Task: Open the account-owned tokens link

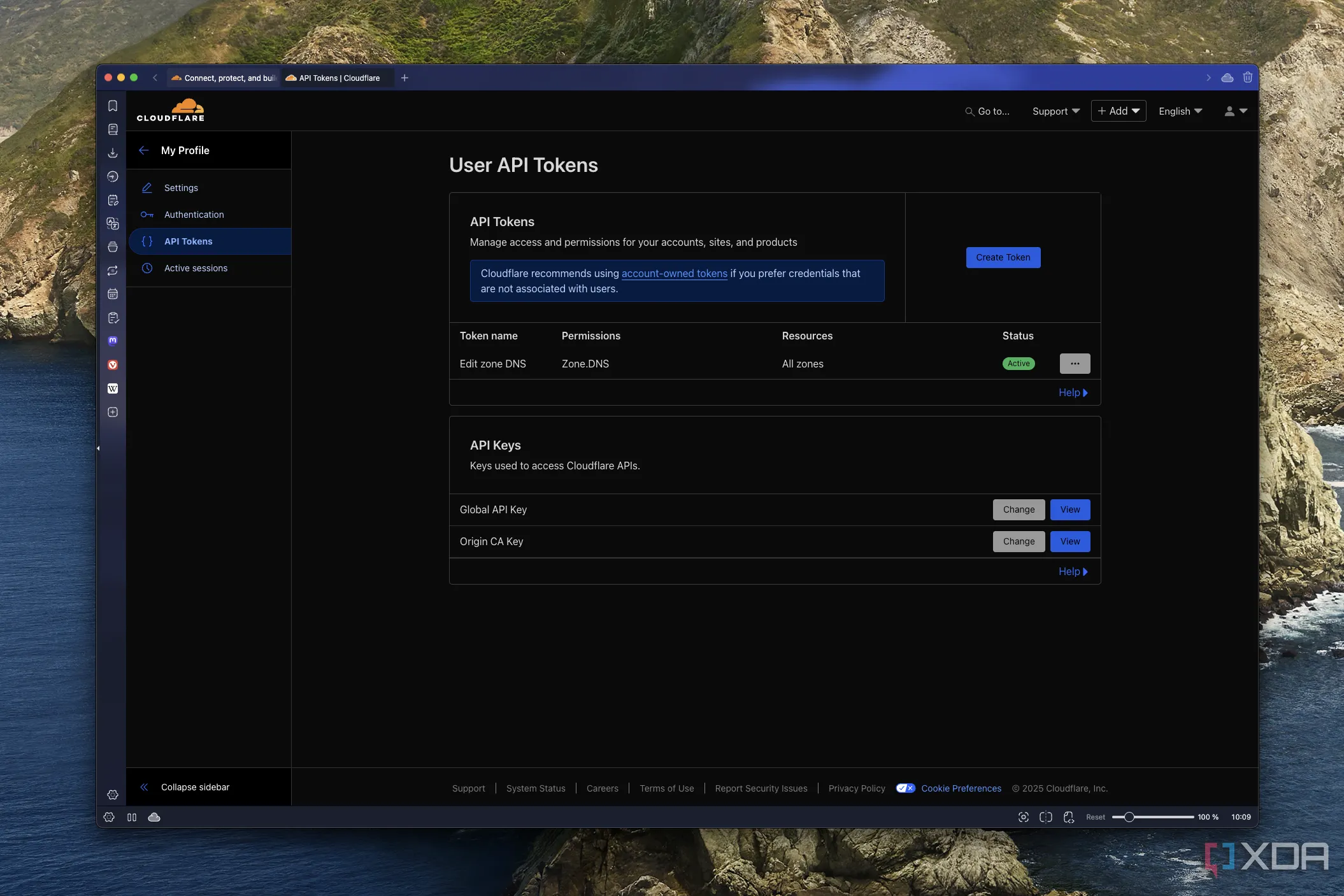Action: tap(675, 273)
